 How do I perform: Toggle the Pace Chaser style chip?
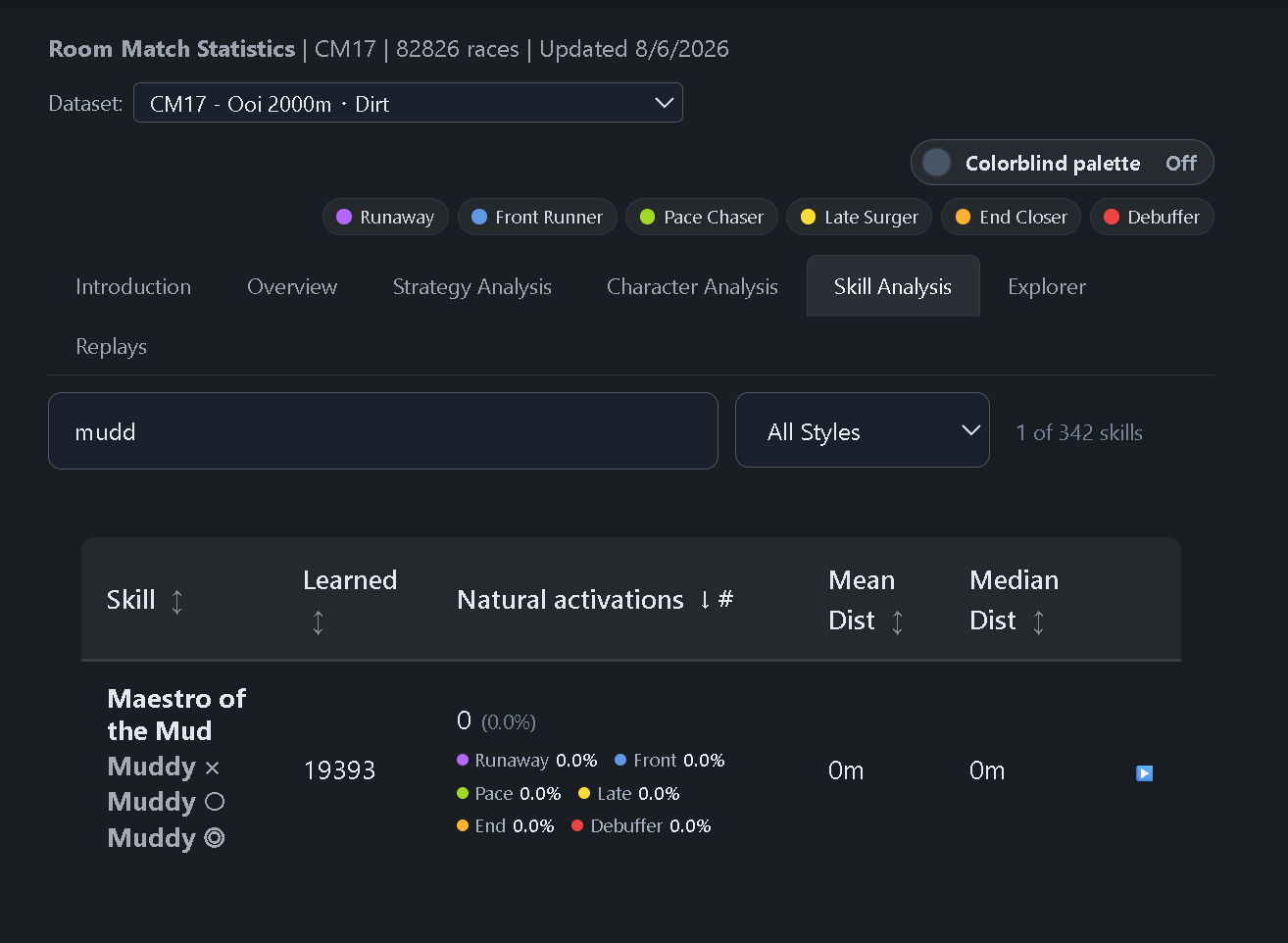pyautogui.click(x=702, y=217)
